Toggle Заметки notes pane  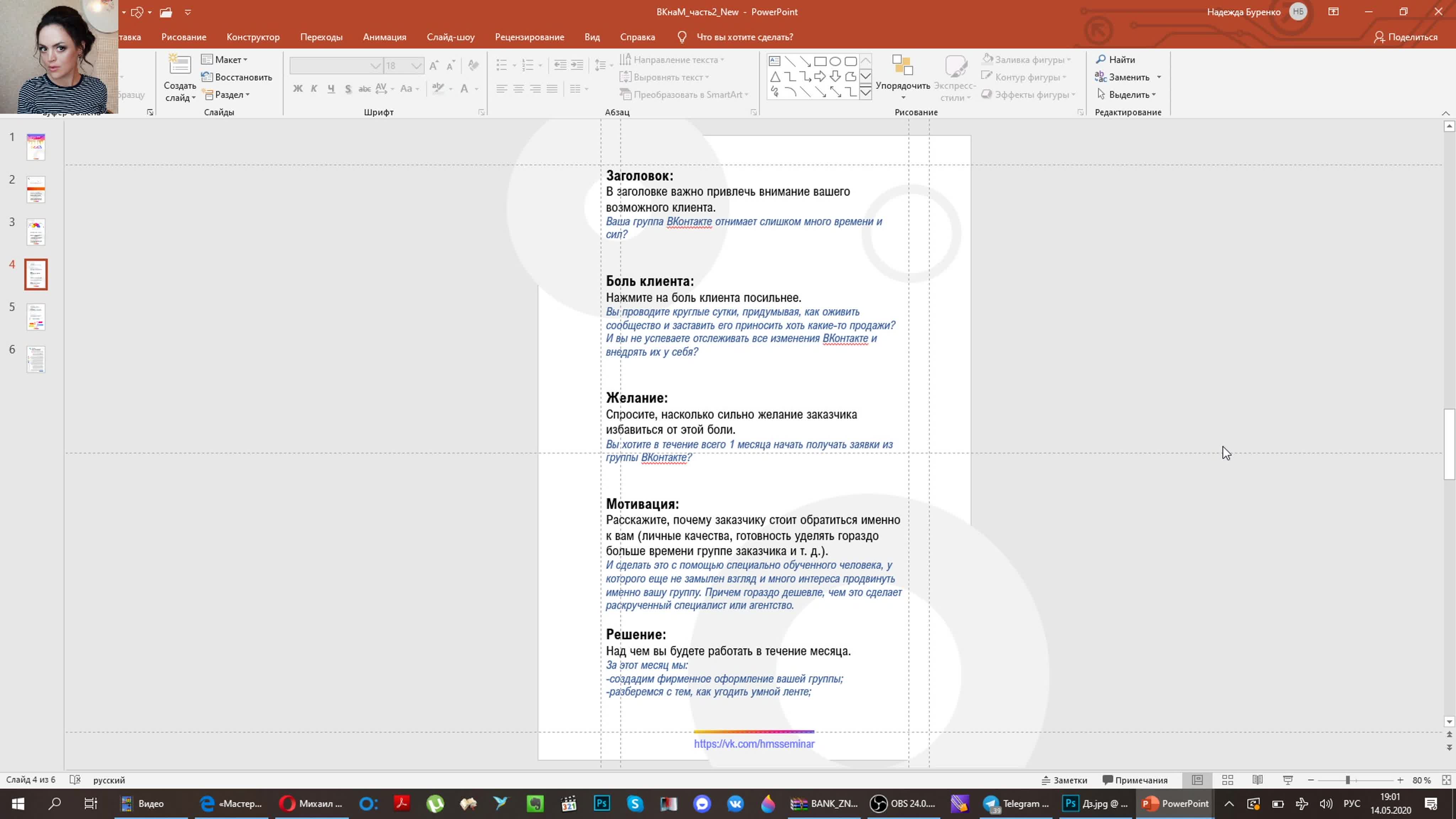coord(1064,780)
